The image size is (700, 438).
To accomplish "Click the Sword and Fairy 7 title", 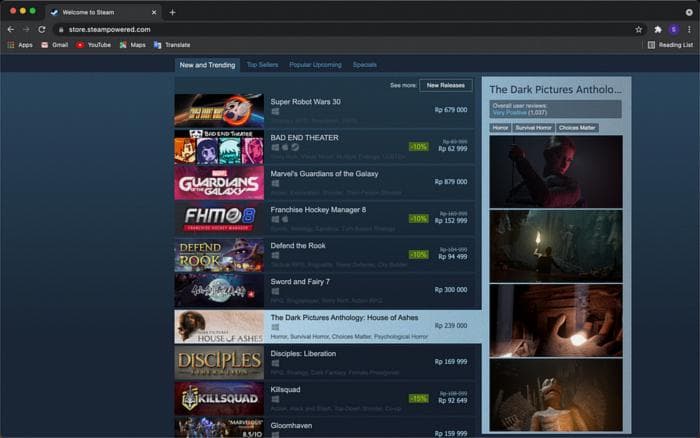I will point(300,282).
